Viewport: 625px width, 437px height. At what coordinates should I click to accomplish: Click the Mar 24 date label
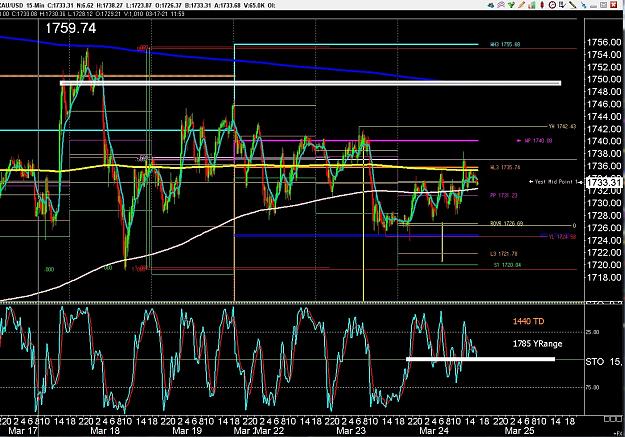(x=434, y=431)
